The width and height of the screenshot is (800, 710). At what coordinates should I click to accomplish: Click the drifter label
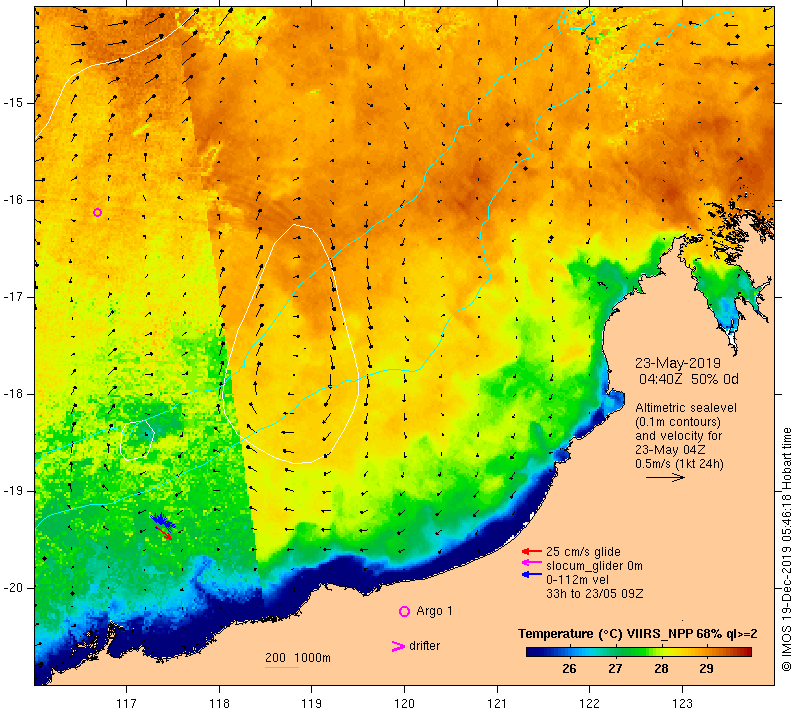(x=424, y=646)
